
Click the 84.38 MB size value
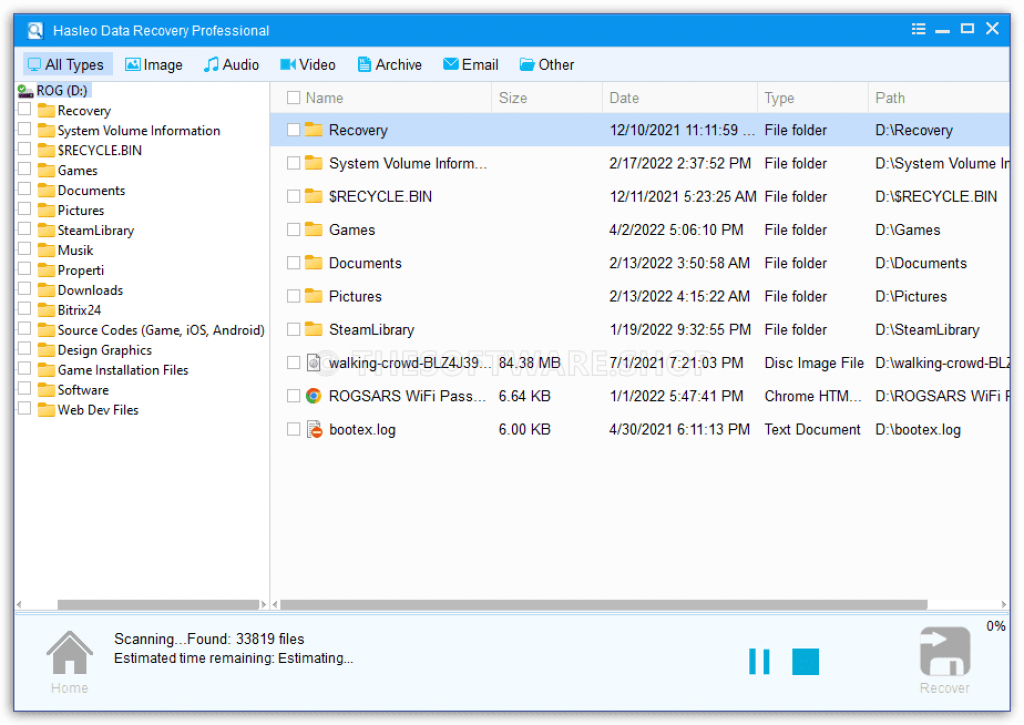click(529, 362)
